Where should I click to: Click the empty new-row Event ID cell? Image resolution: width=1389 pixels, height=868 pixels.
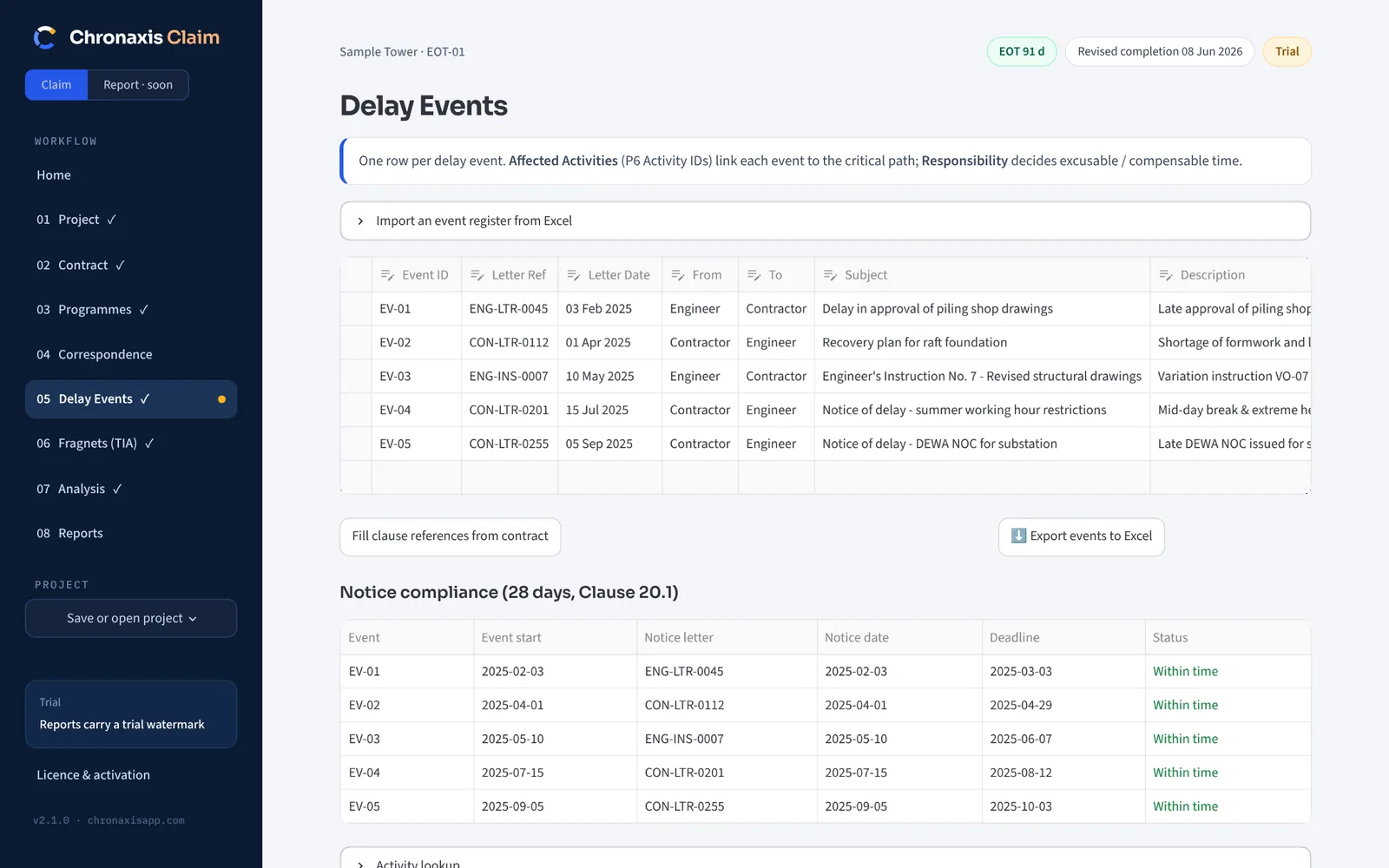(417, 477)
